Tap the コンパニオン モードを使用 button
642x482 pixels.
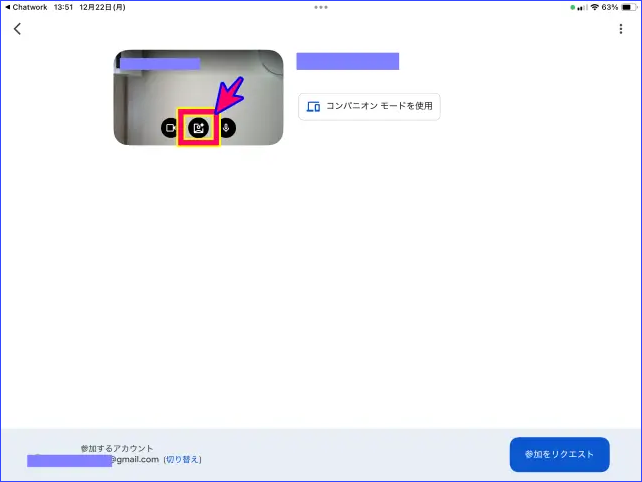[x=369, y=106]
